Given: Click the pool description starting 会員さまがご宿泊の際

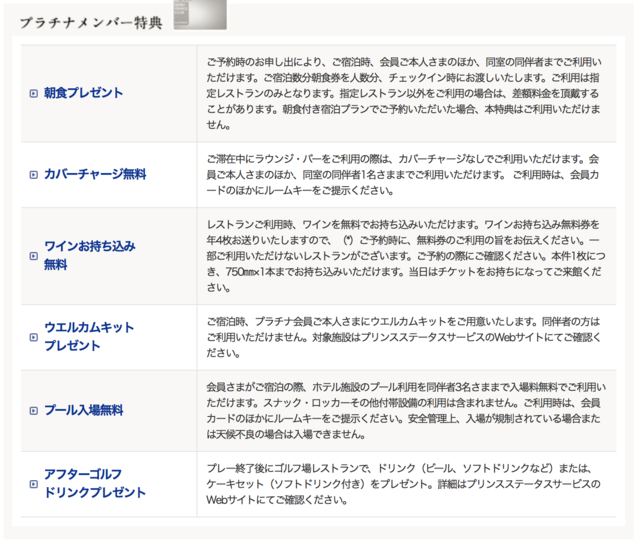Looking at the screenshot, I should 406,410.
